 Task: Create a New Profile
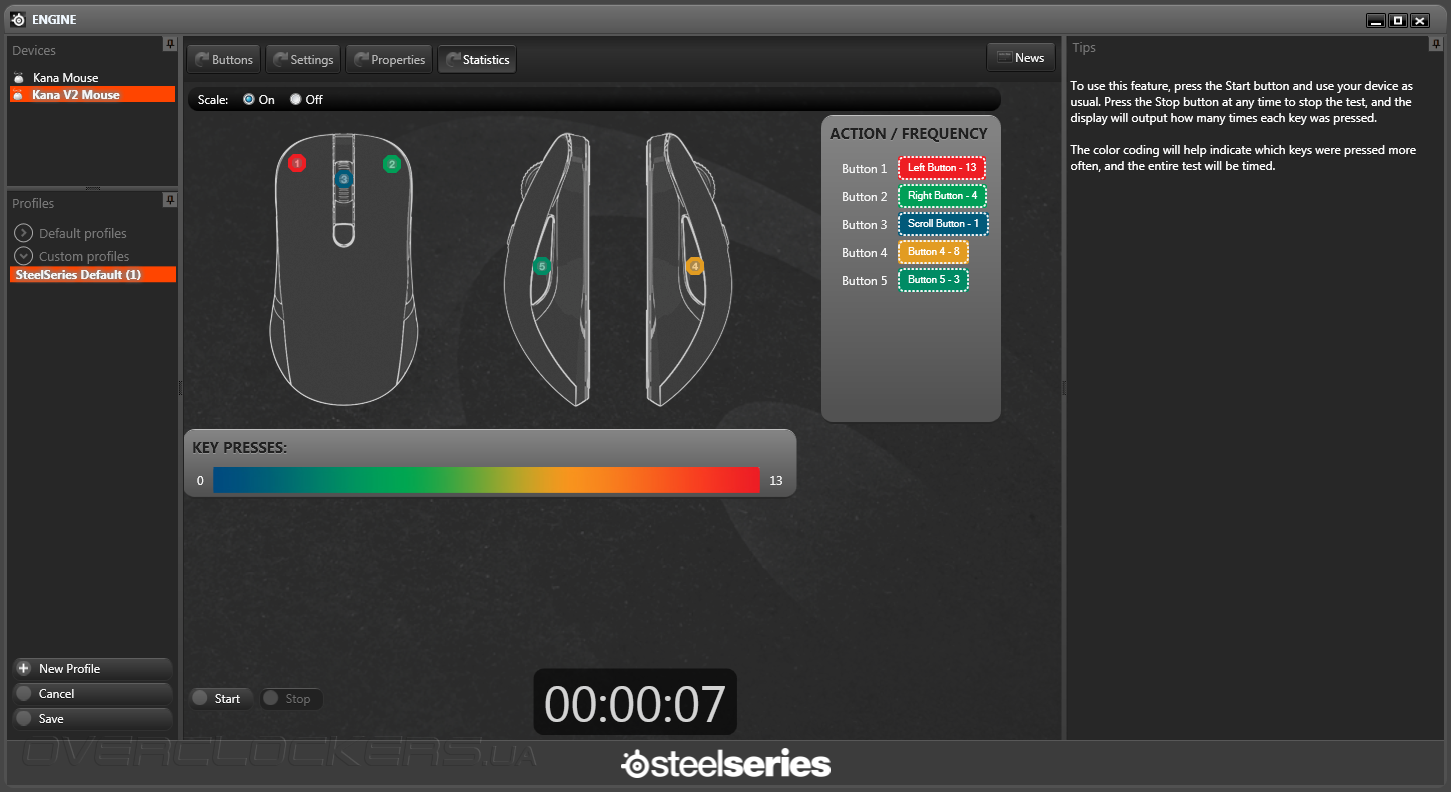92,668
